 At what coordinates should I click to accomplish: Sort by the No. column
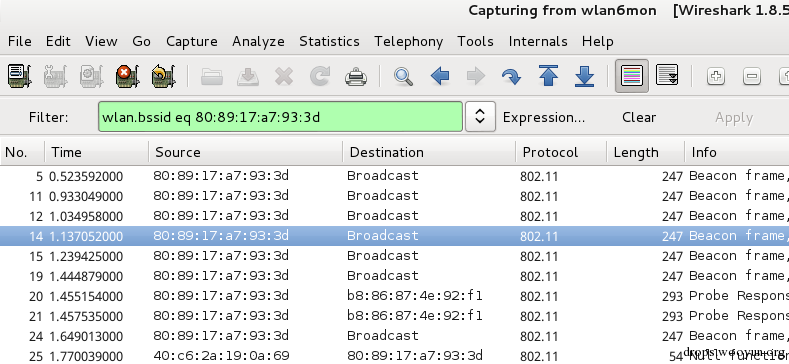23,152
